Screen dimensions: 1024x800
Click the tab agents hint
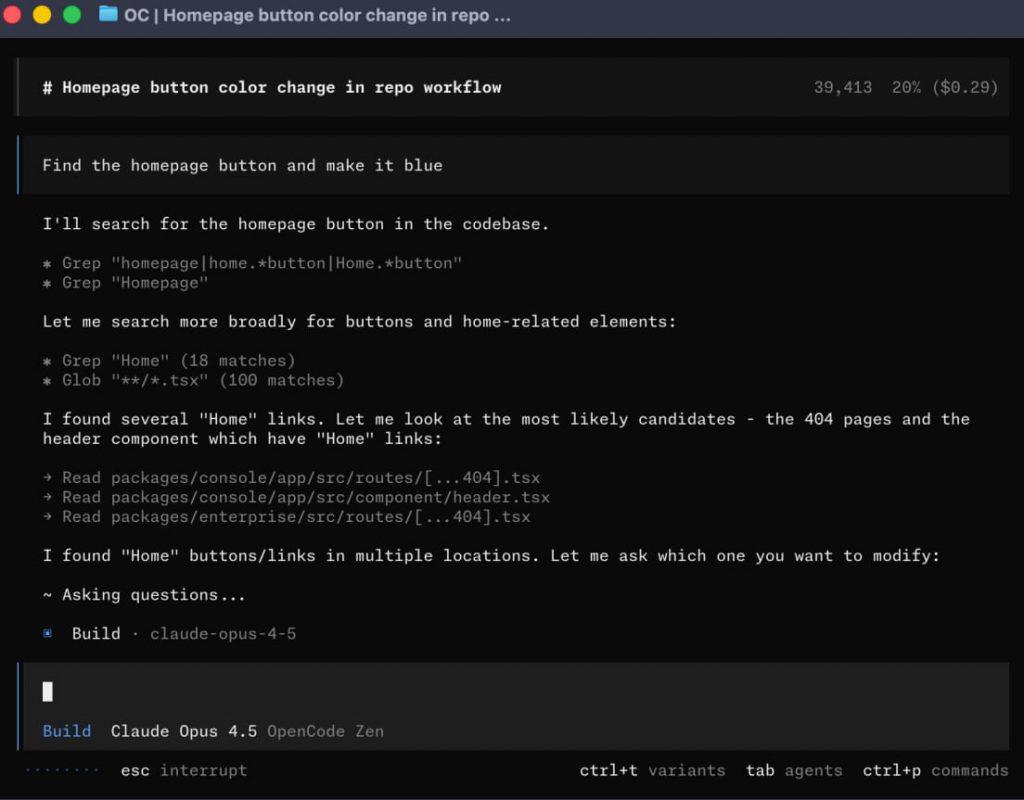tap(793, 771)
